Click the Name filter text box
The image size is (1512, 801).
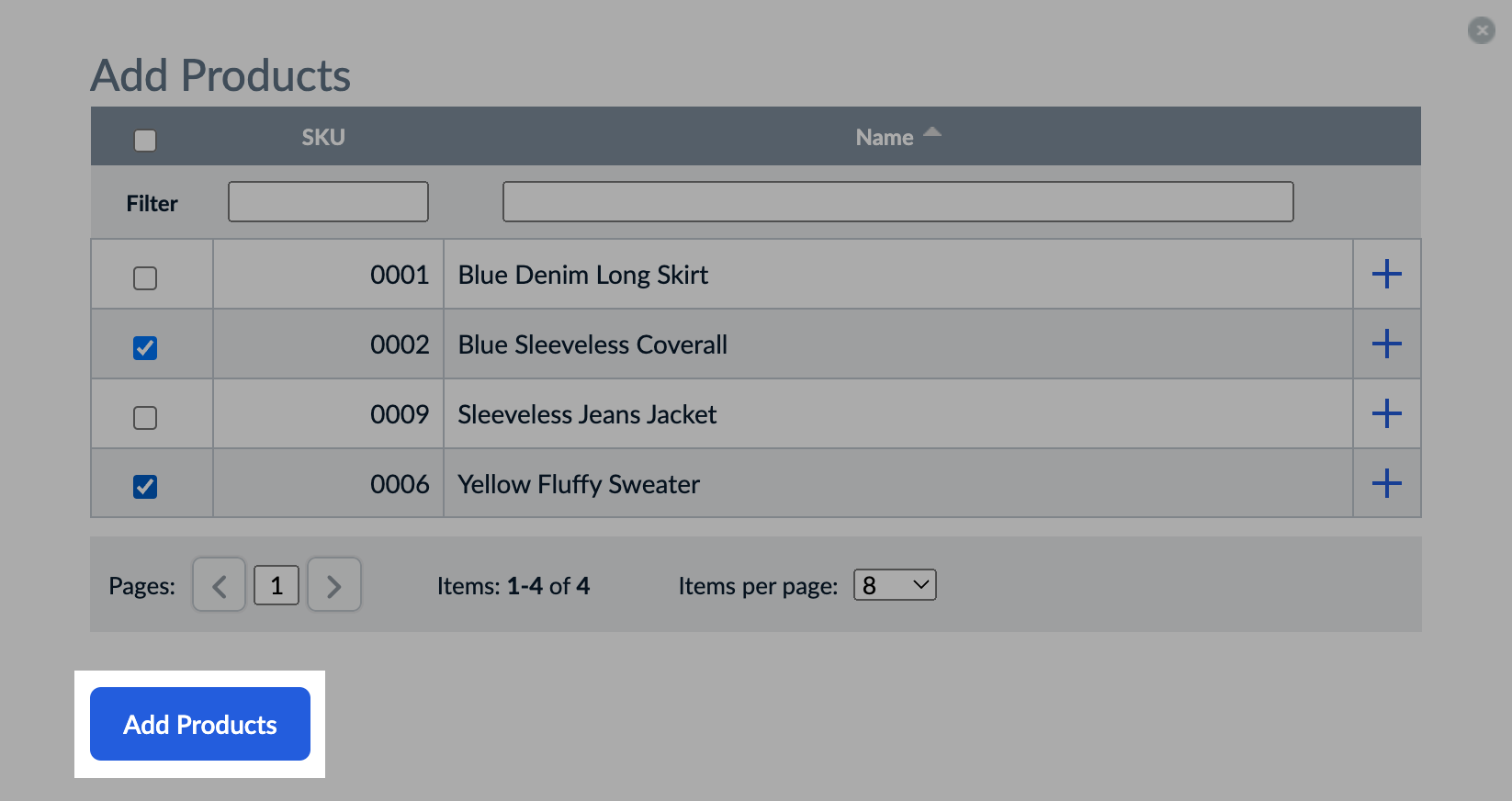897,201
